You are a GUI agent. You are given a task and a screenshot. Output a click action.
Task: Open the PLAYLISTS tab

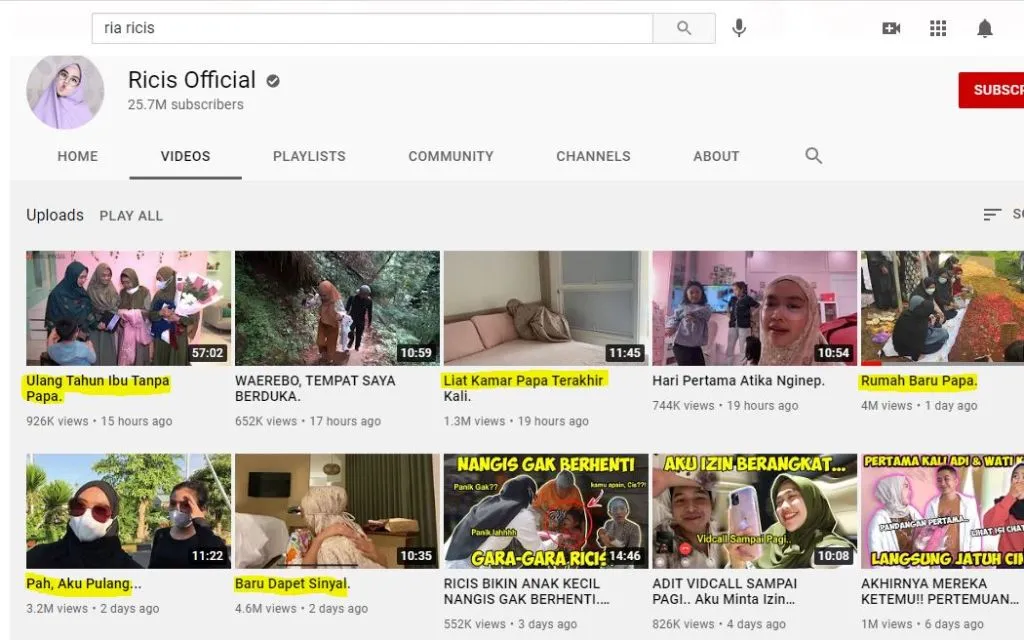(309, 156)
